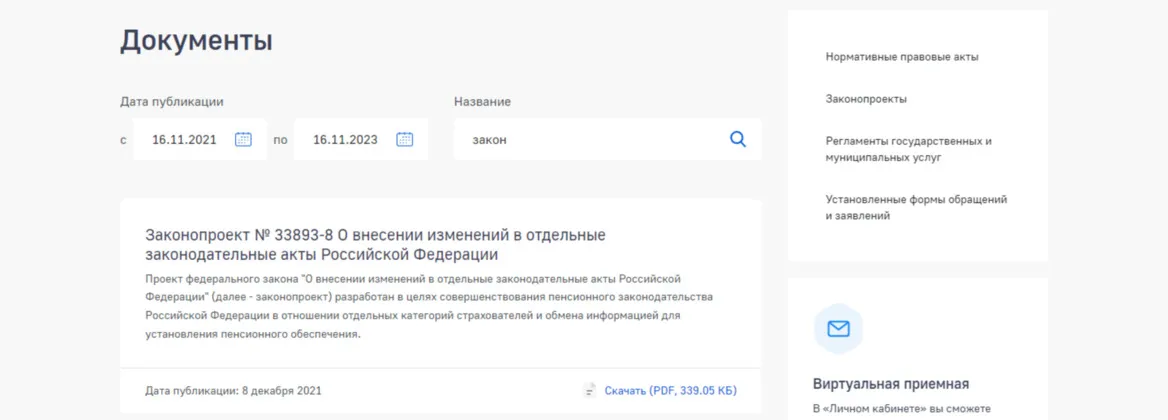
Task: Click the magnifier search icon in Название field
Action: click(x=737, y=139)
